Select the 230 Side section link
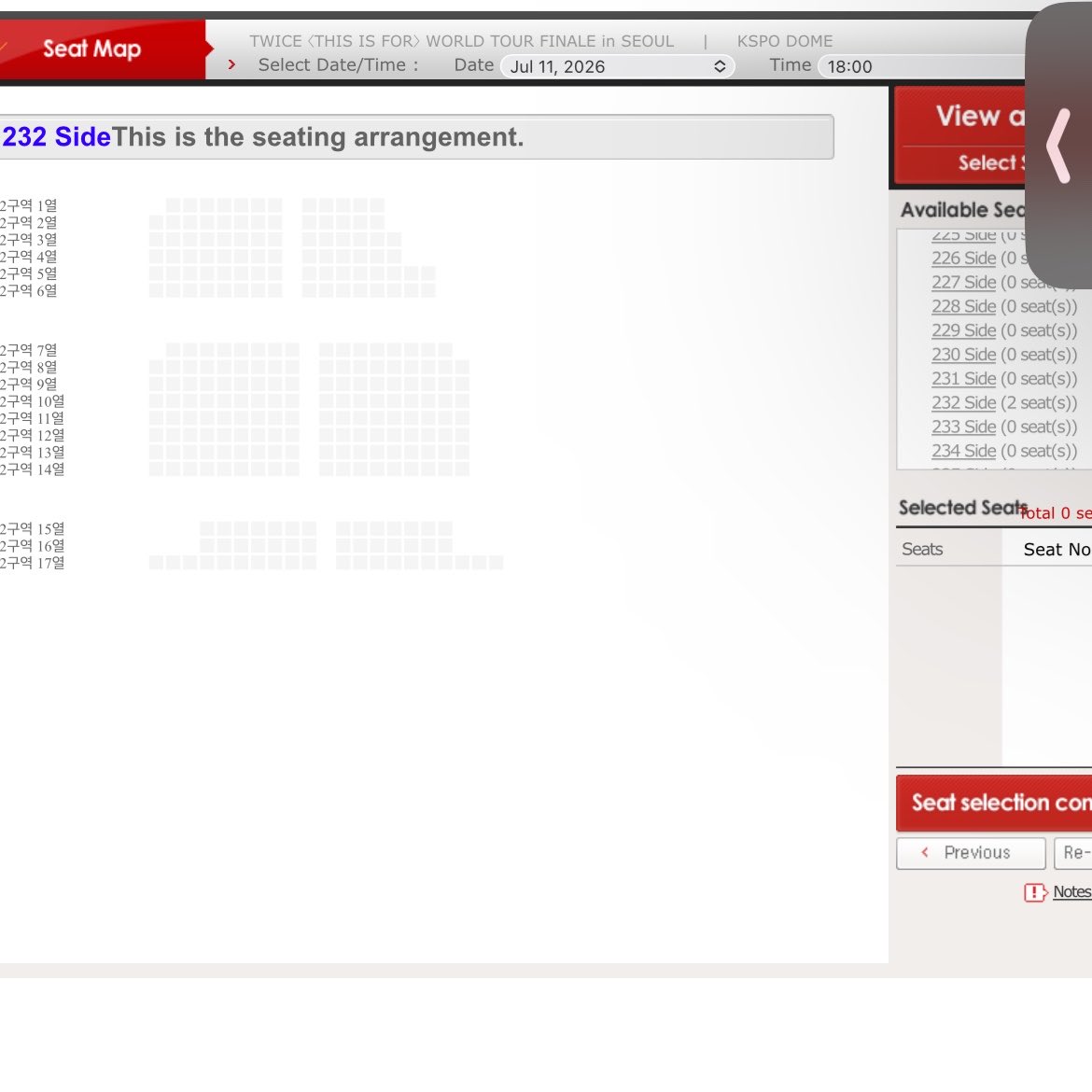 pos(964,355)
